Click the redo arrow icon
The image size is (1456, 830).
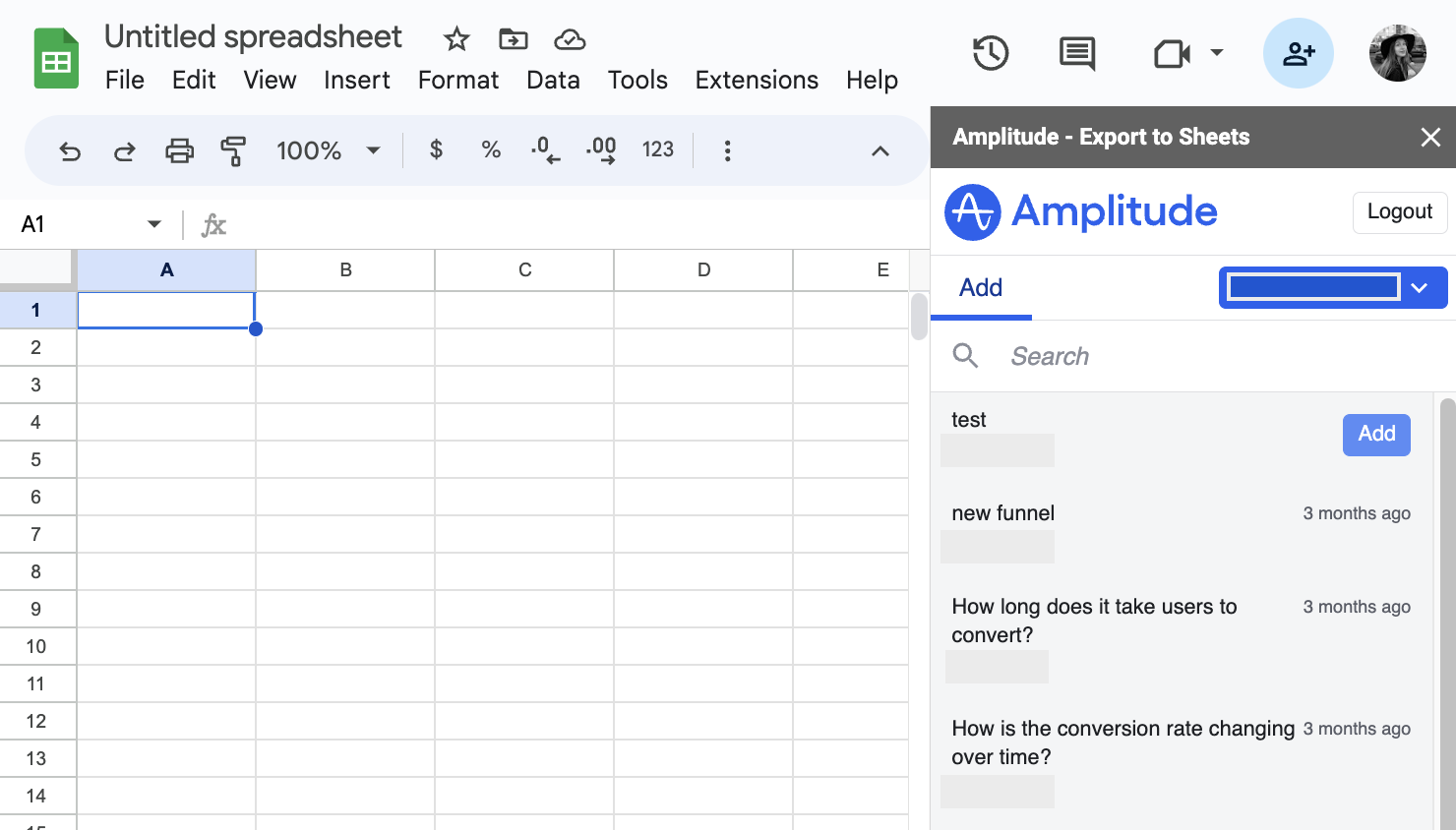pos(125,151)
